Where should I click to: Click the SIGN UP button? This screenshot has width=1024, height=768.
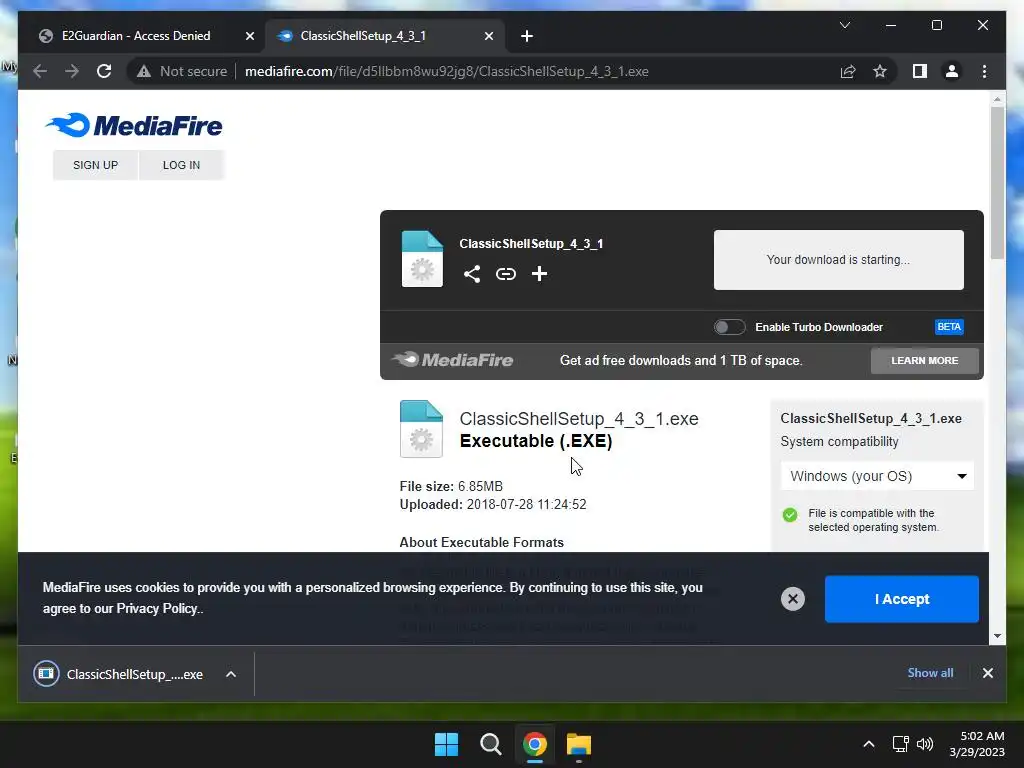[95, 165]
